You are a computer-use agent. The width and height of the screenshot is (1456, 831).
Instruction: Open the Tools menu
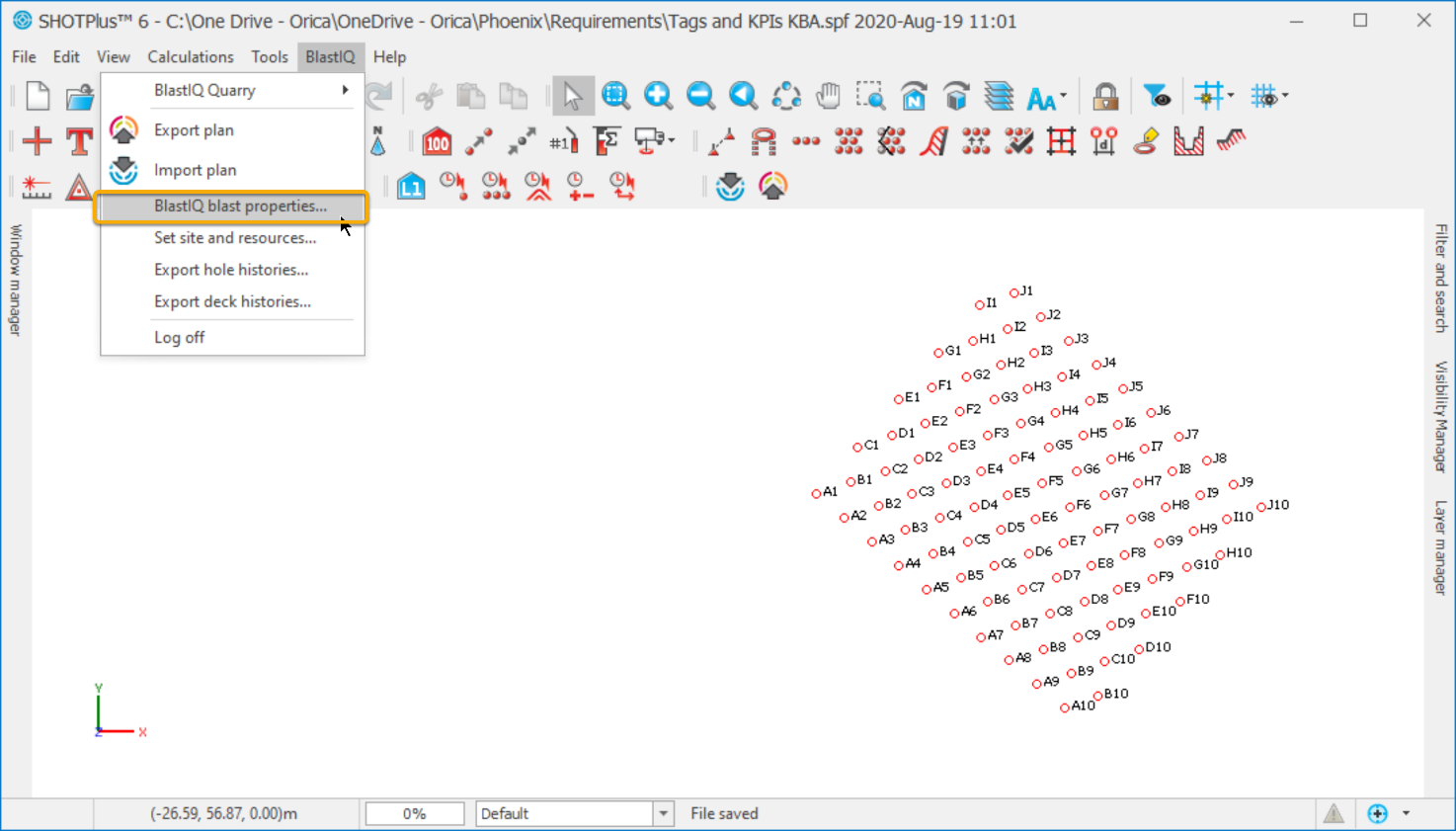pyautogui.click(x=269, y=56)
